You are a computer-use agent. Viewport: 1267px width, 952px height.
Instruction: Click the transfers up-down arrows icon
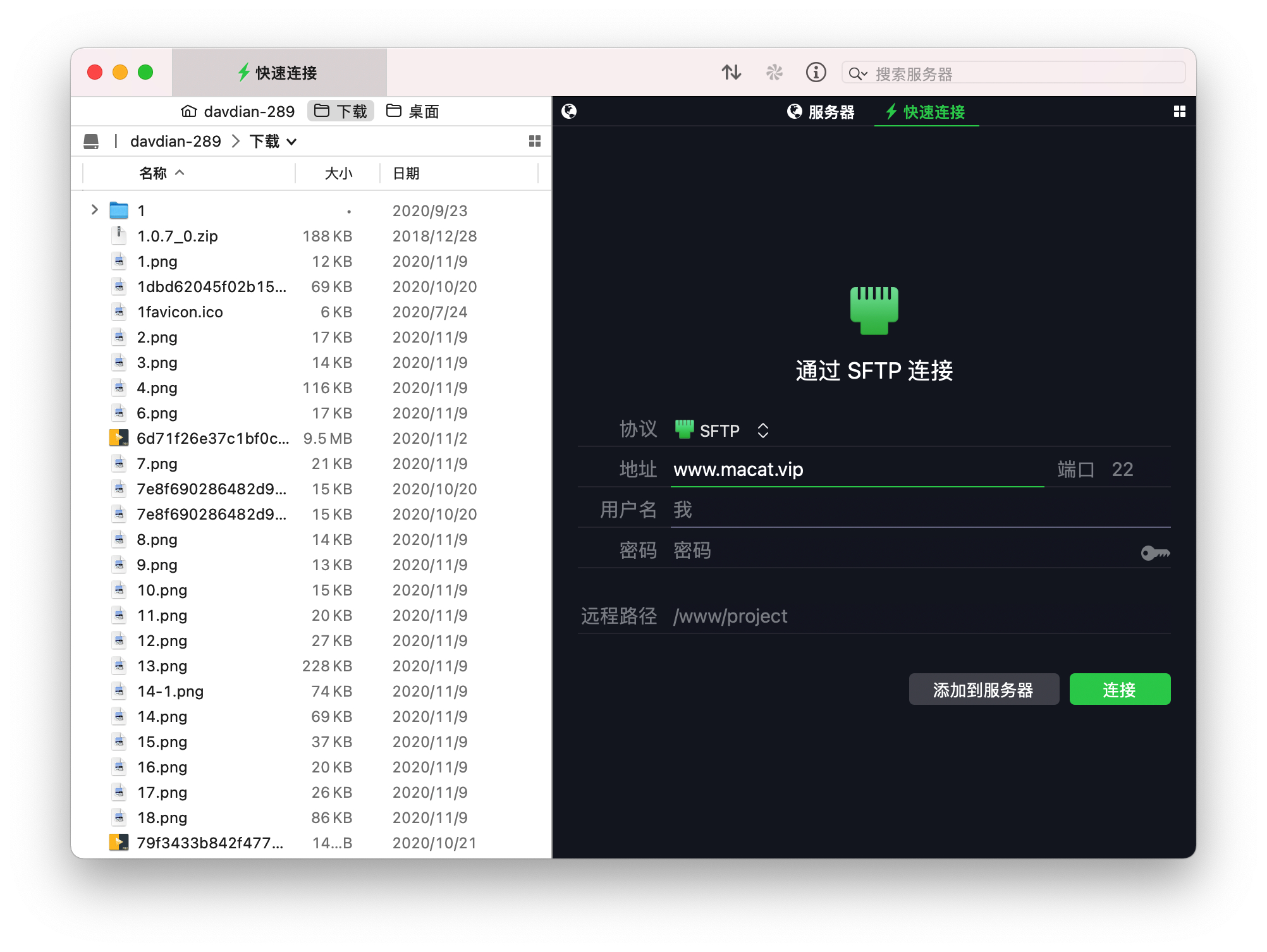coord(731,73)
